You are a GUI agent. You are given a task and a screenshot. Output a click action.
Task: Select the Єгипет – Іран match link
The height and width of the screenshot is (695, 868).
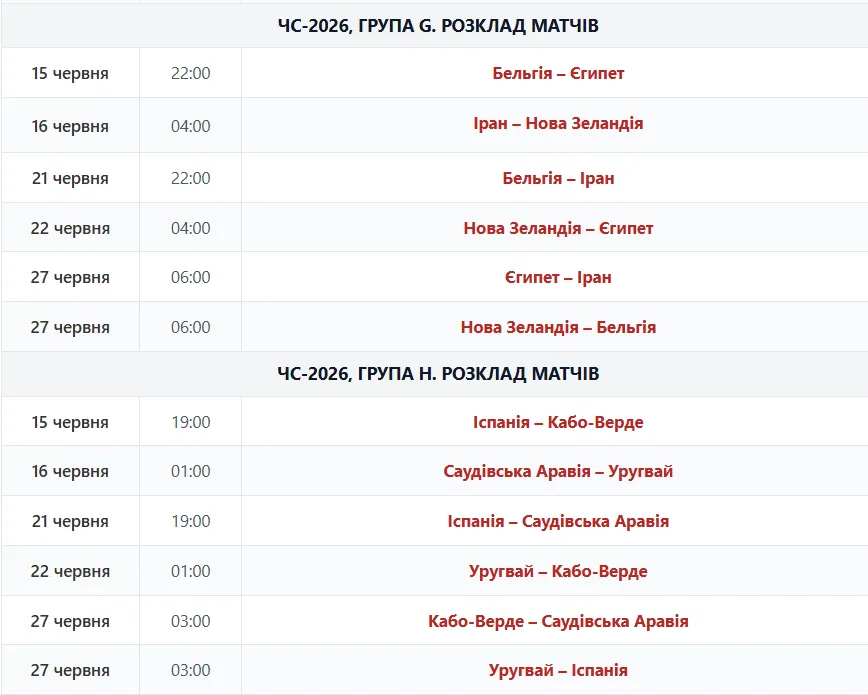point(558,277)
